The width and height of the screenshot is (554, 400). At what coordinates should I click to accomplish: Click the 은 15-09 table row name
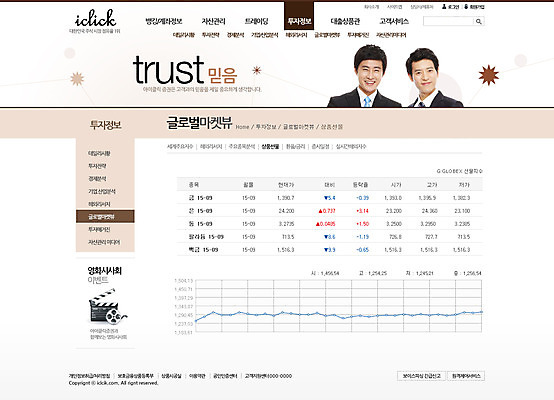[200, 211]
